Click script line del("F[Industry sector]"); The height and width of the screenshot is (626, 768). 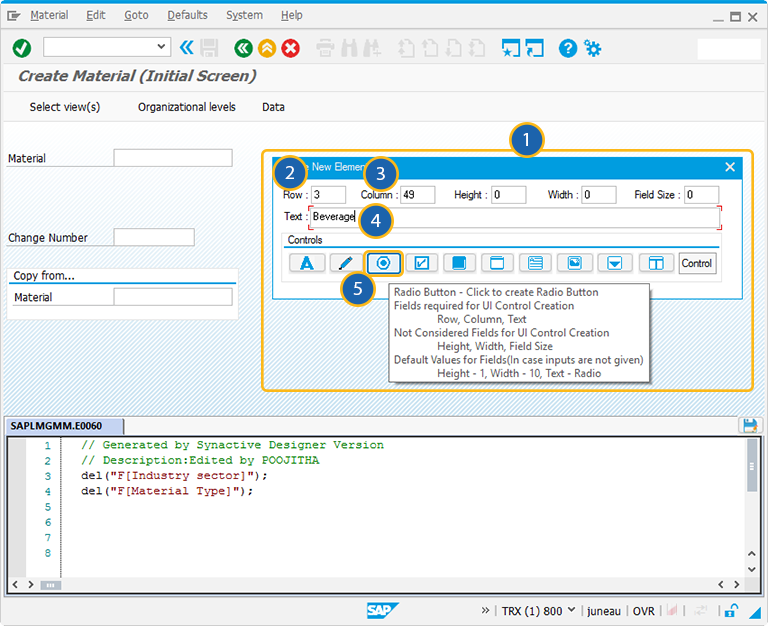[x=174, y=475]
